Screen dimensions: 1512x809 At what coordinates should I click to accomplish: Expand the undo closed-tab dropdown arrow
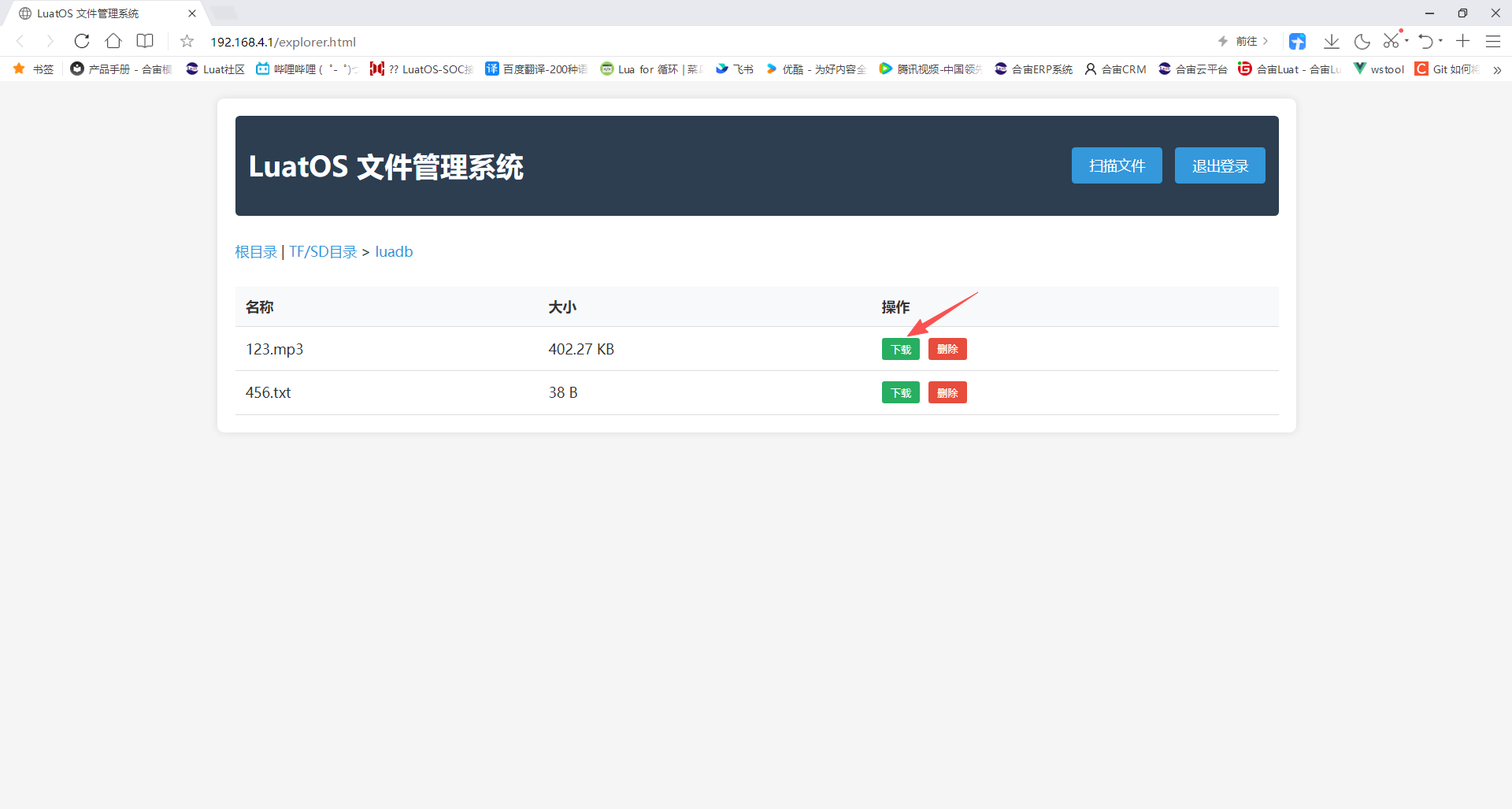coord(1440,41)
